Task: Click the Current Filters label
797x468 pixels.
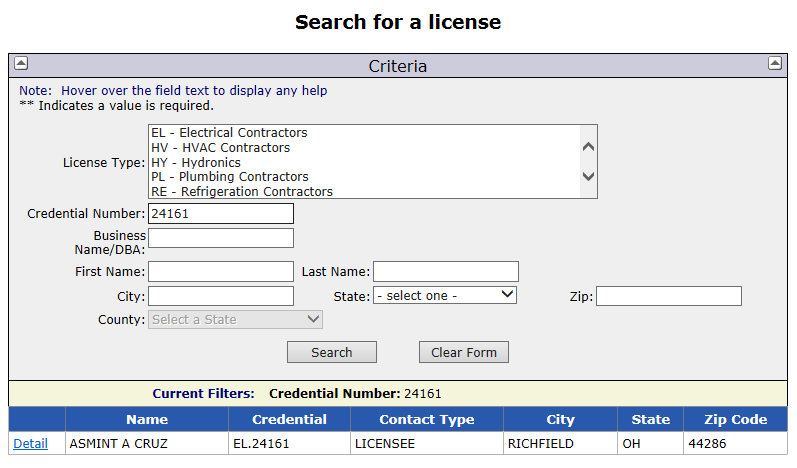Action: tap(203, 393)
